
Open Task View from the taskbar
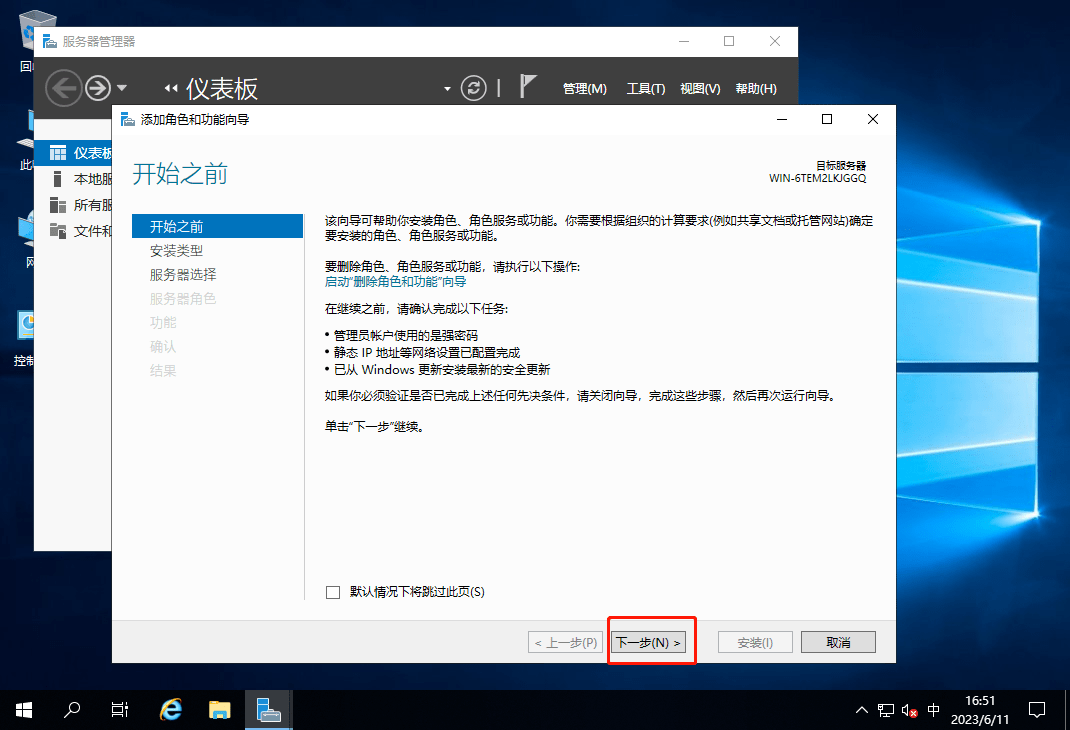119,710
